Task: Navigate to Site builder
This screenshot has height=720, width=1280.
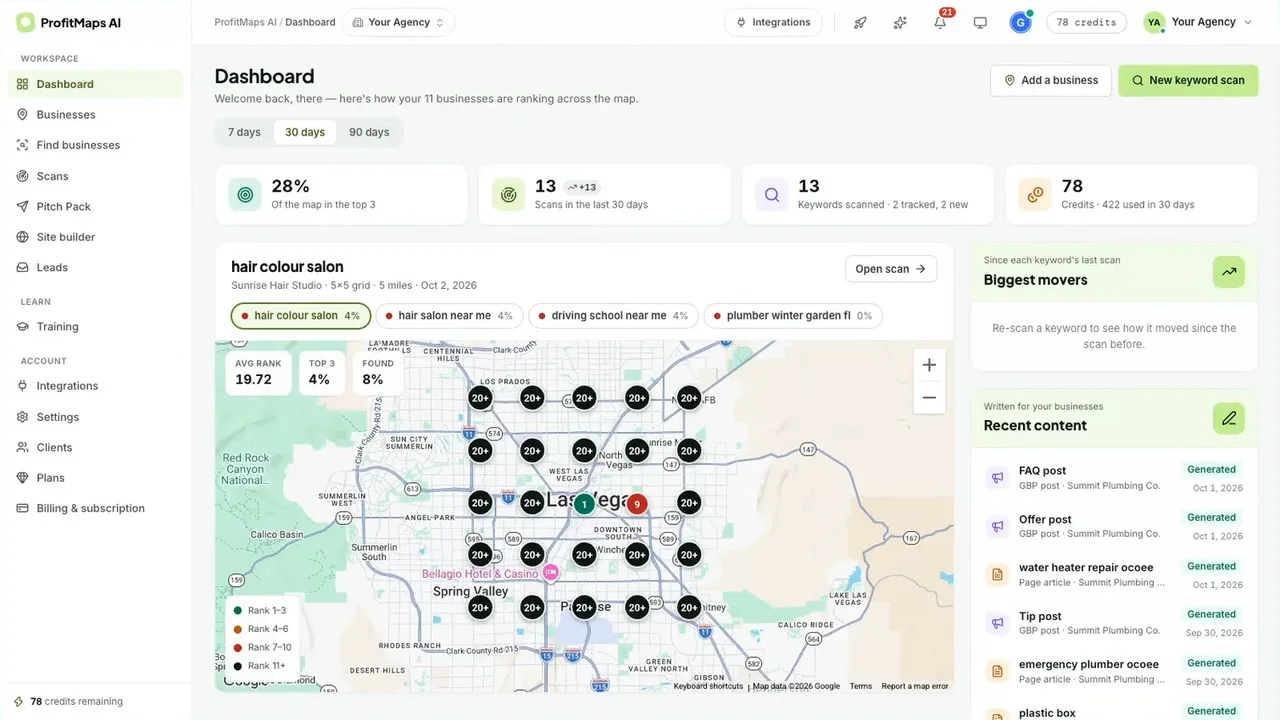Action: [96, 237]
